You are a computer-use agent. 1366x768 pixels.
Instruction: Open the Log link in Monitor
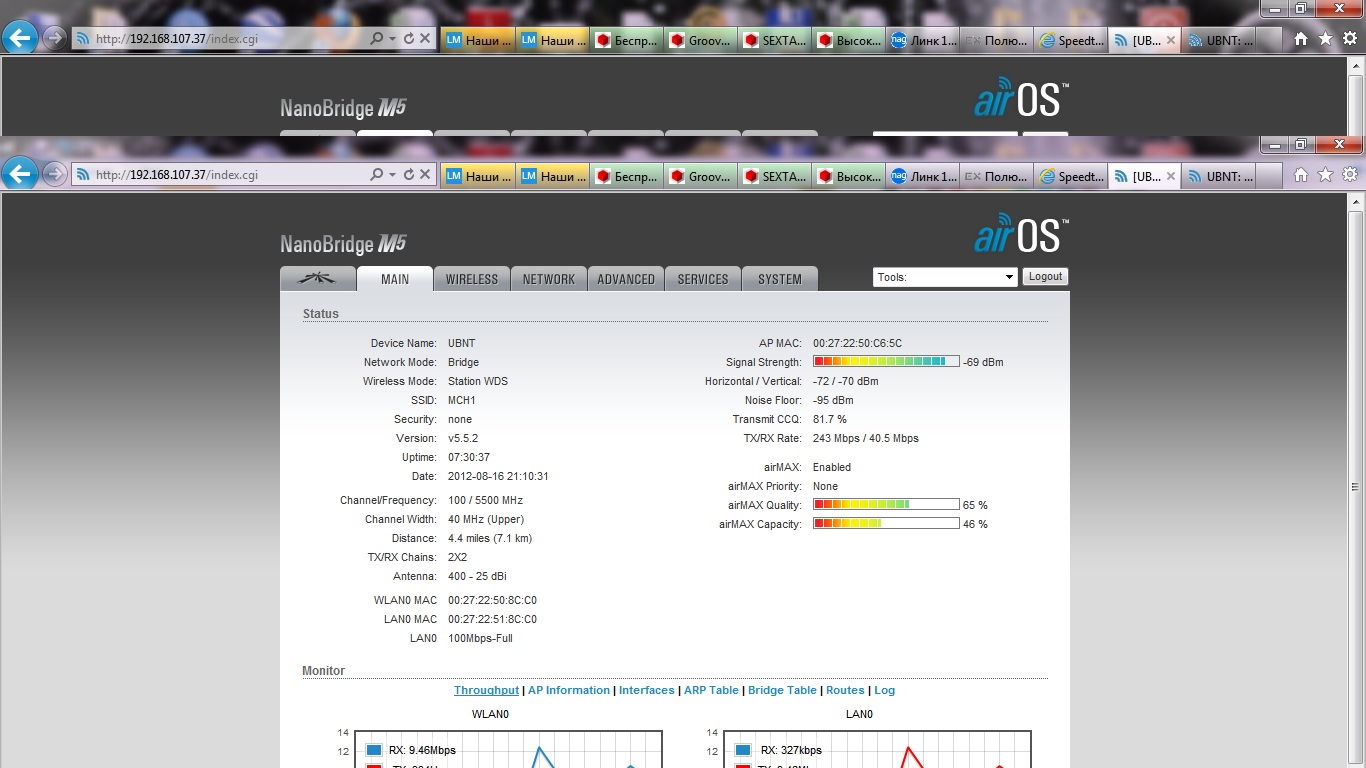[x=885, y=690]
